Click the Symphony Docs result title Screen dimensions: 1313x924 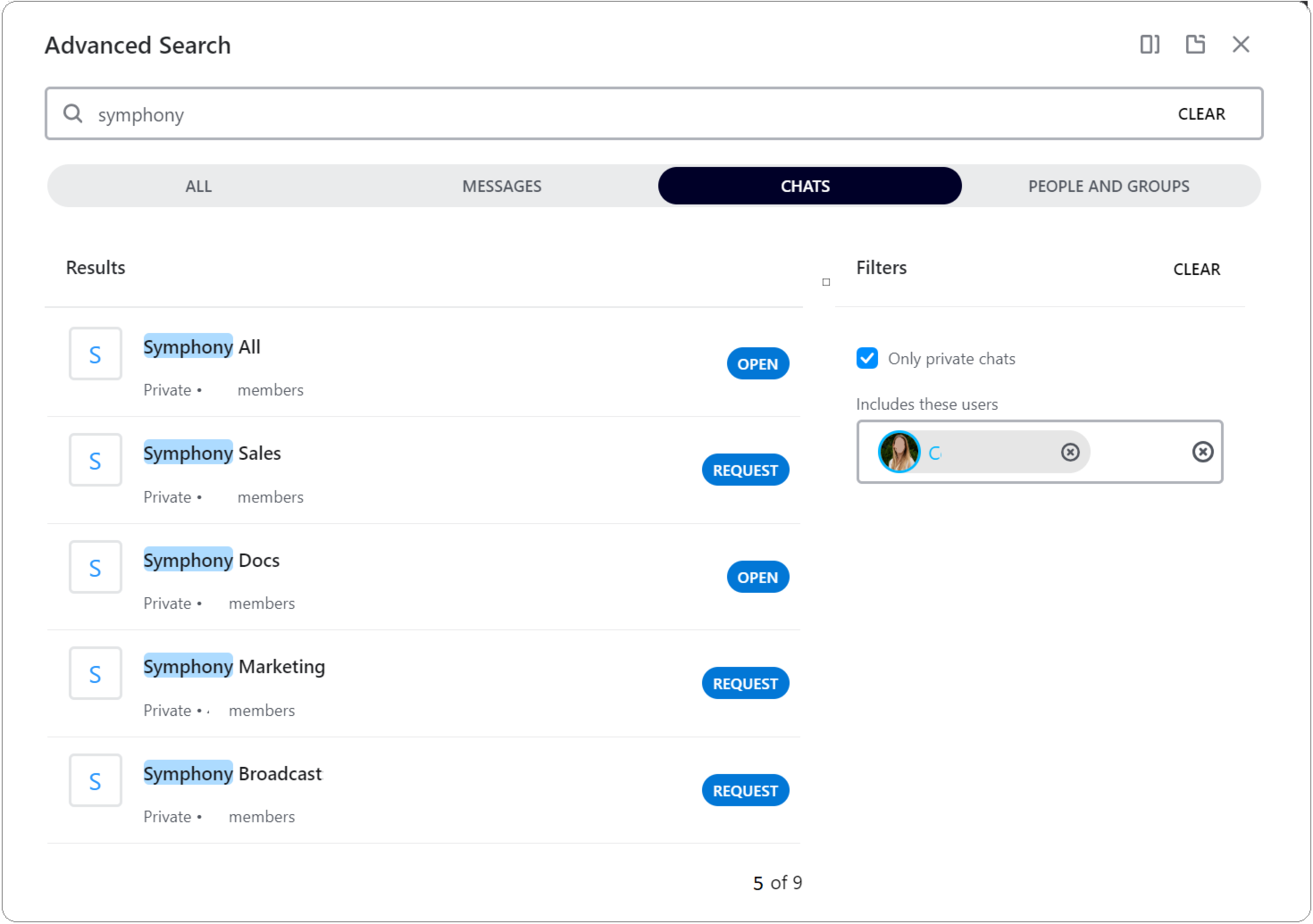coord(212,560)
